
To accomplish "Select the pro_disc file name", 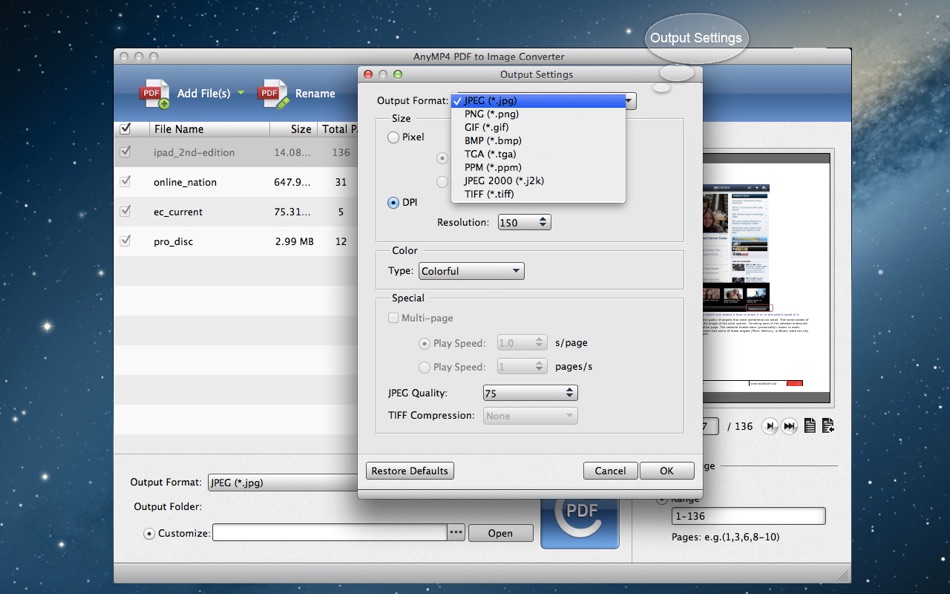I will [173, 241].
